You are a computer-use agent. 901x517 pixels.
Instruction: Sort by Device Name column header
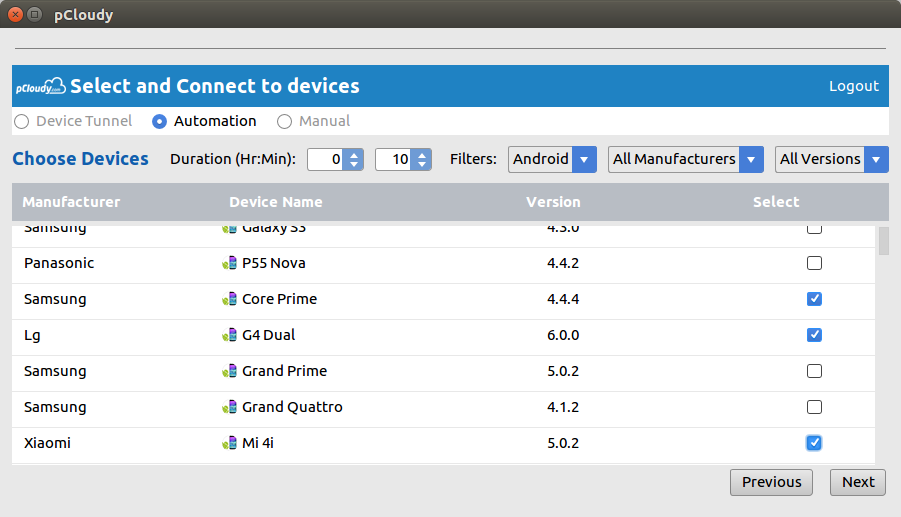(x=276, y=202)
